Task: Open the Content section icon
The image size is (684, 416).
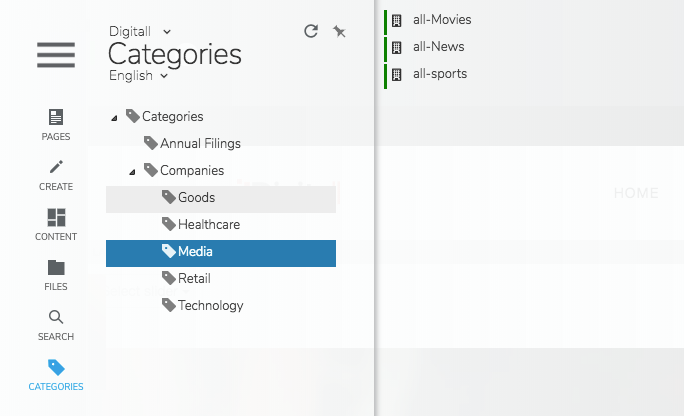Action: coord(56,217)
